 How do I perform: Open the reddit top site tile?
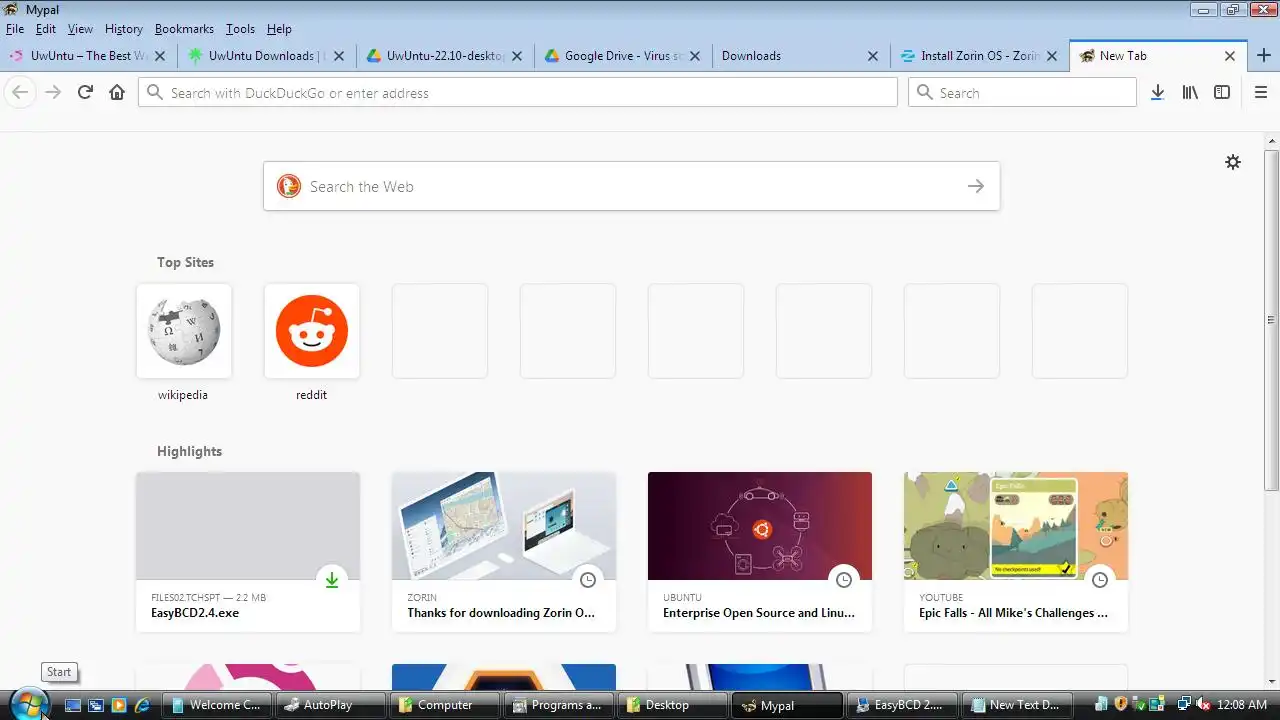[x=312, y=331]
